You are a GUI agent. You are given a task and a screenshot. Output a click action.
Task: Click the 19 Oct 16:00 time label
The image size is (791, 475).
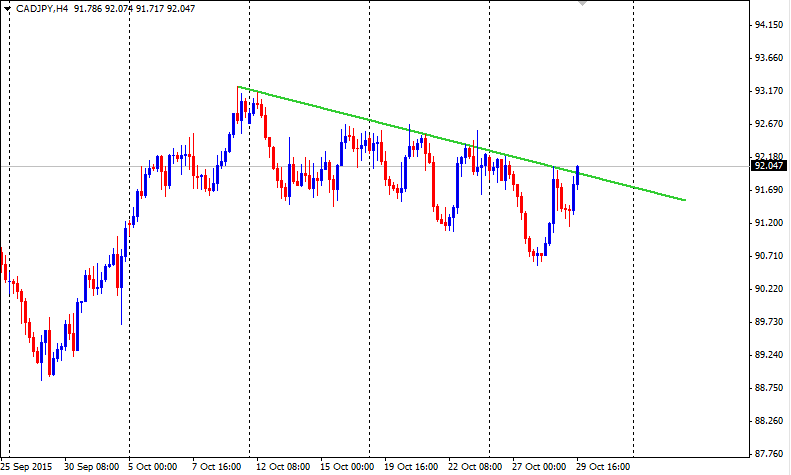[x=411, y=466]
